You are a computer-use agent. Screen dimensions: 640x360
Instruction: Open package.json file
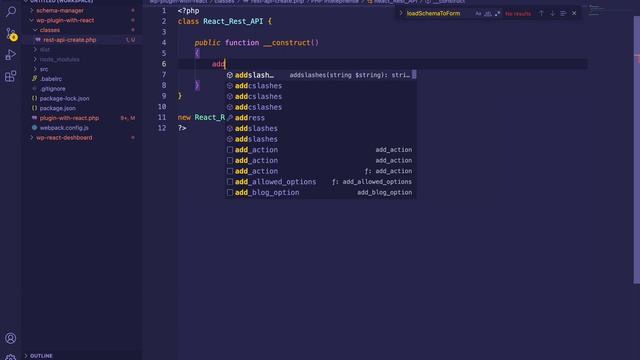click(x=58, y=108)
